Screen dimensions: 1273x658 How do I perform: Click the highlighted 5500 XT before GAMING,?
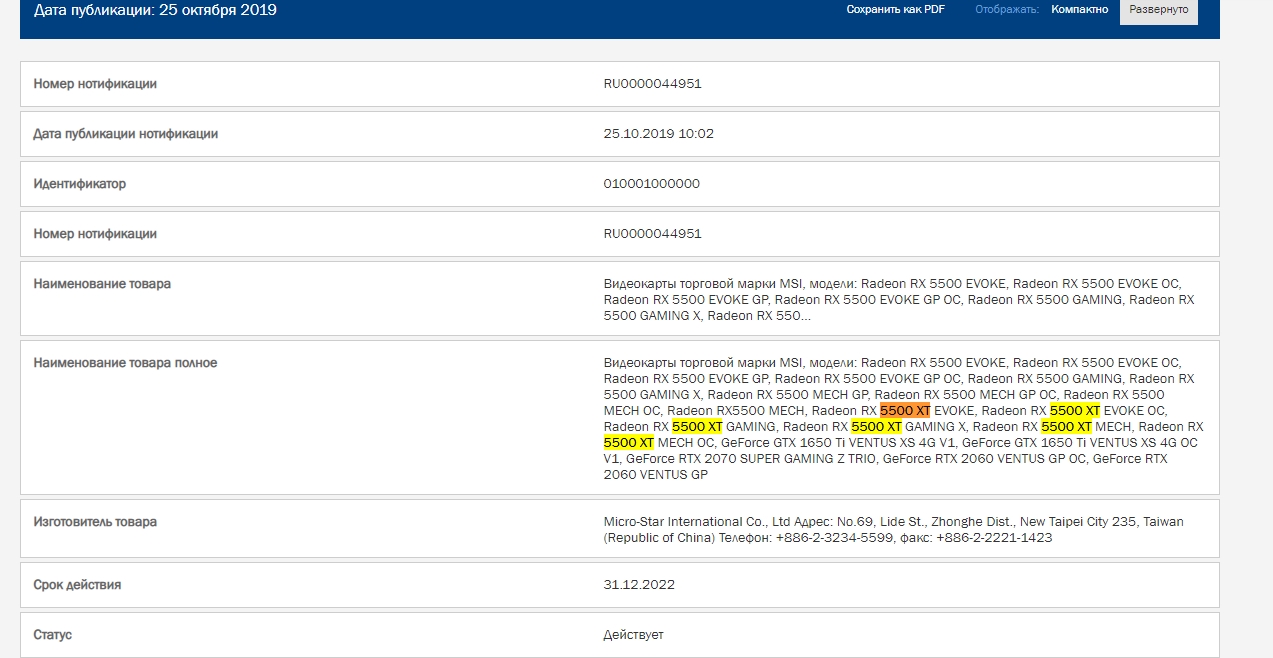point(697,427)
